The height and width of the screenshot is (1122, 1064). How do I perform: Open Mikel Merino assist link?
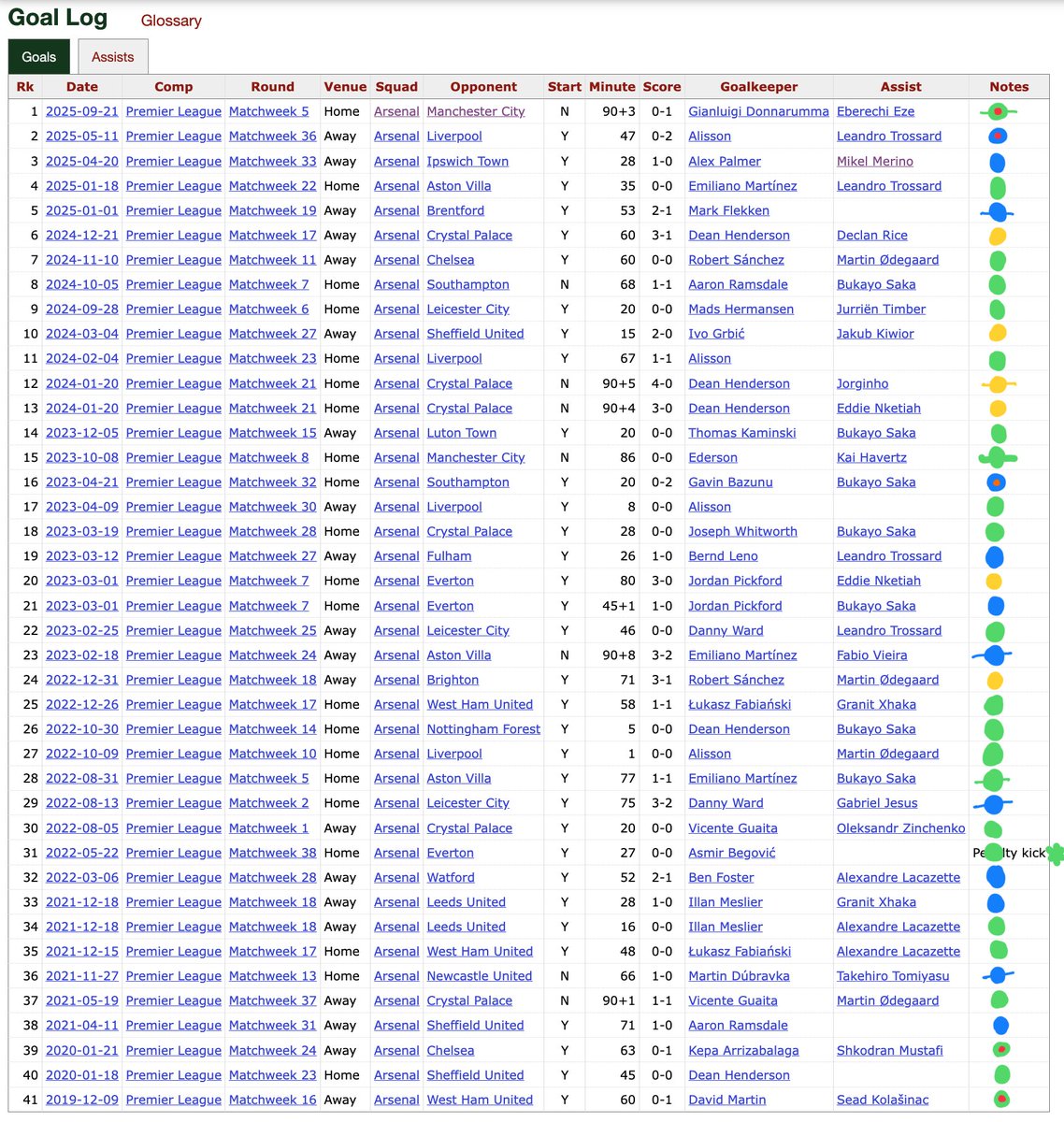pos(875,161)
